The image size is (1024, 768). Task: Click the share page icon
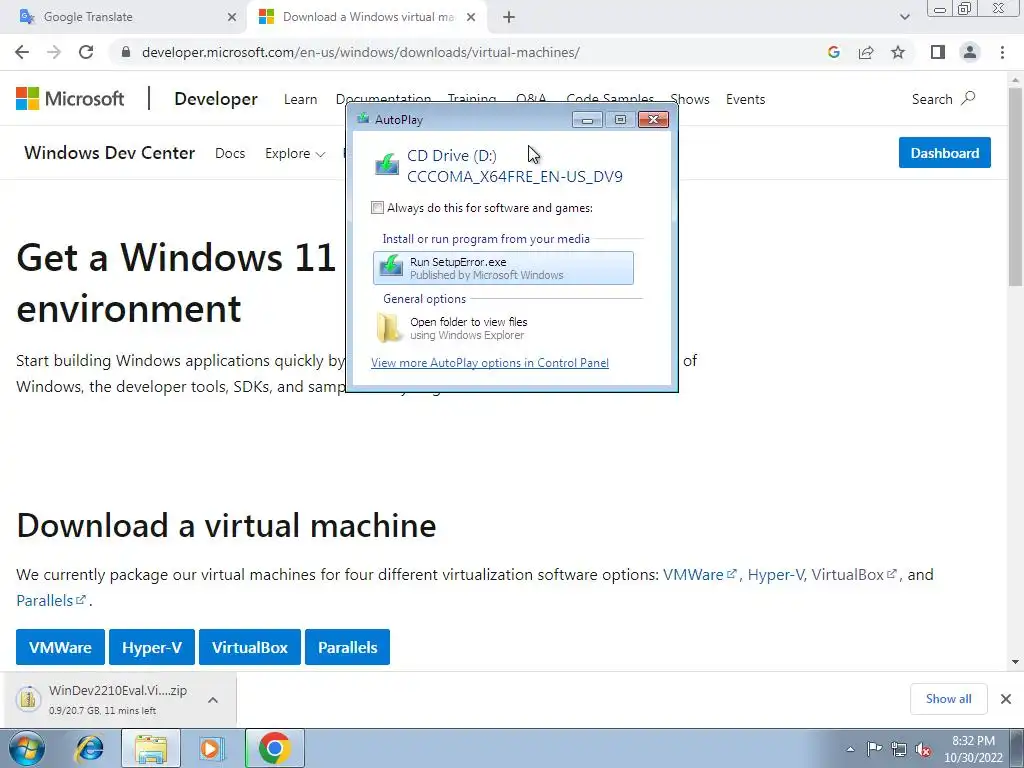866,52
